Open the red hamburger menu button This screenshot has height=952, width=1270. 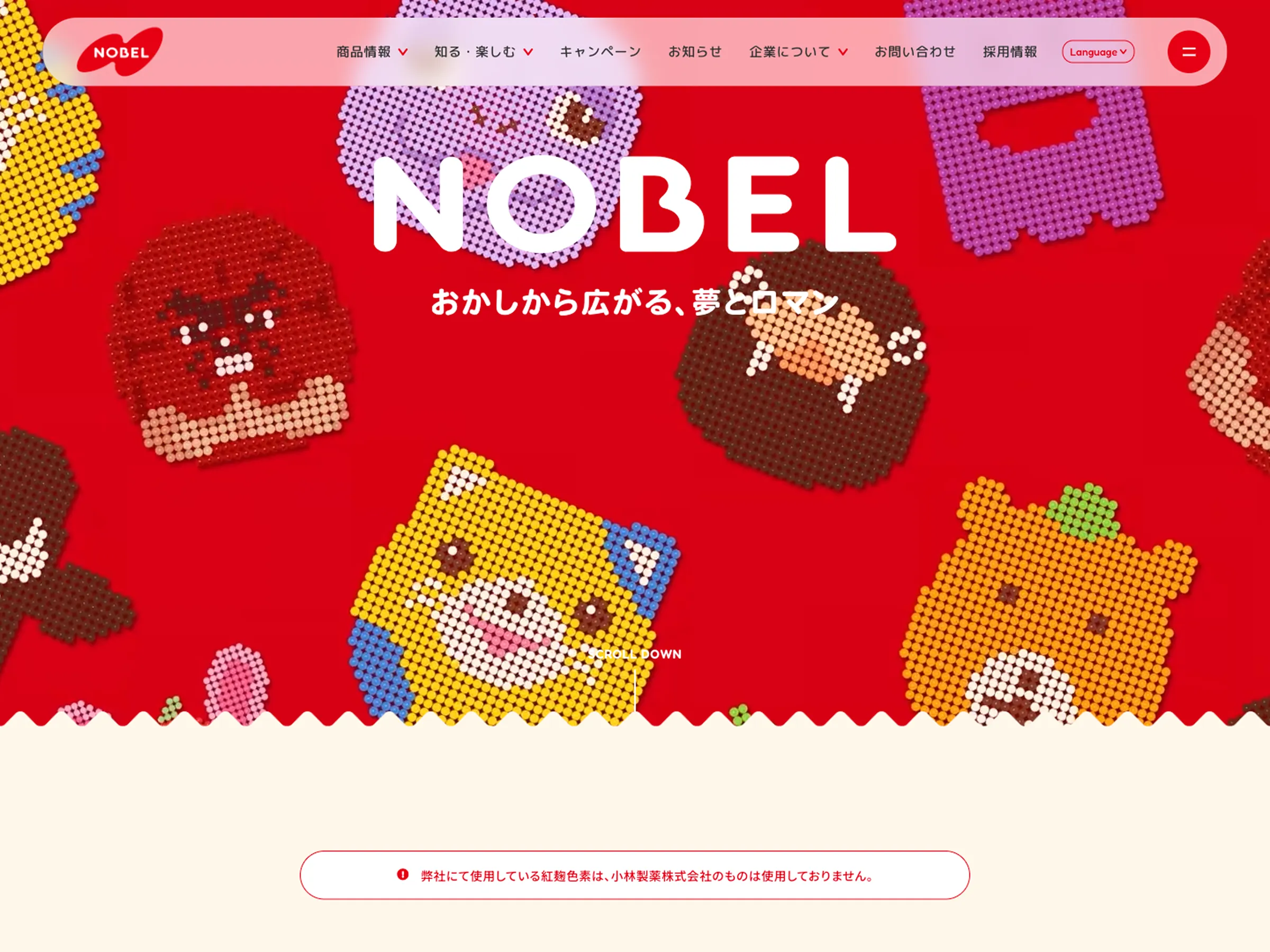[x=1189, y=52]
